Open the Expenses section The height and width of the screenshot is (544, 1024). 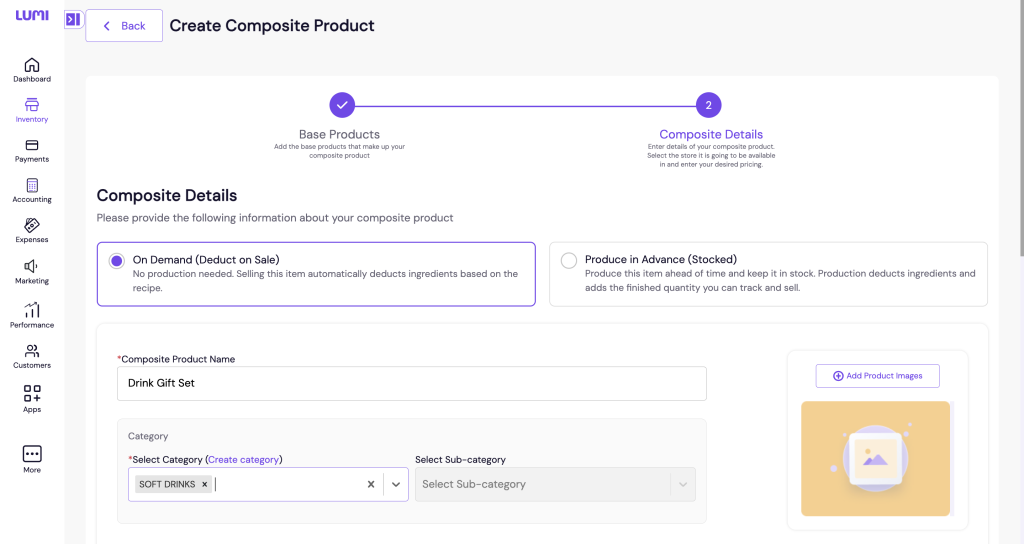[x=32, y=231]
